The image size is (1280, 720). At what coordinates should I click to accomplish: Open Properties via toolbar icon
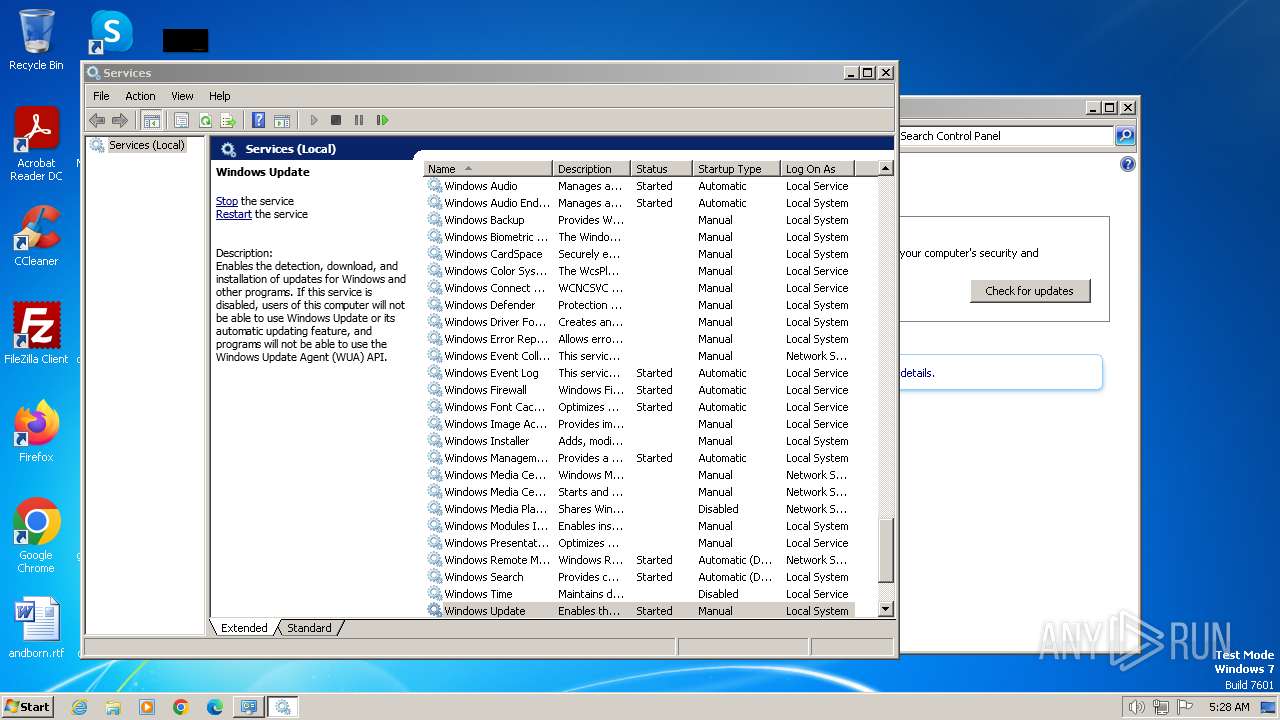point(181,120)
